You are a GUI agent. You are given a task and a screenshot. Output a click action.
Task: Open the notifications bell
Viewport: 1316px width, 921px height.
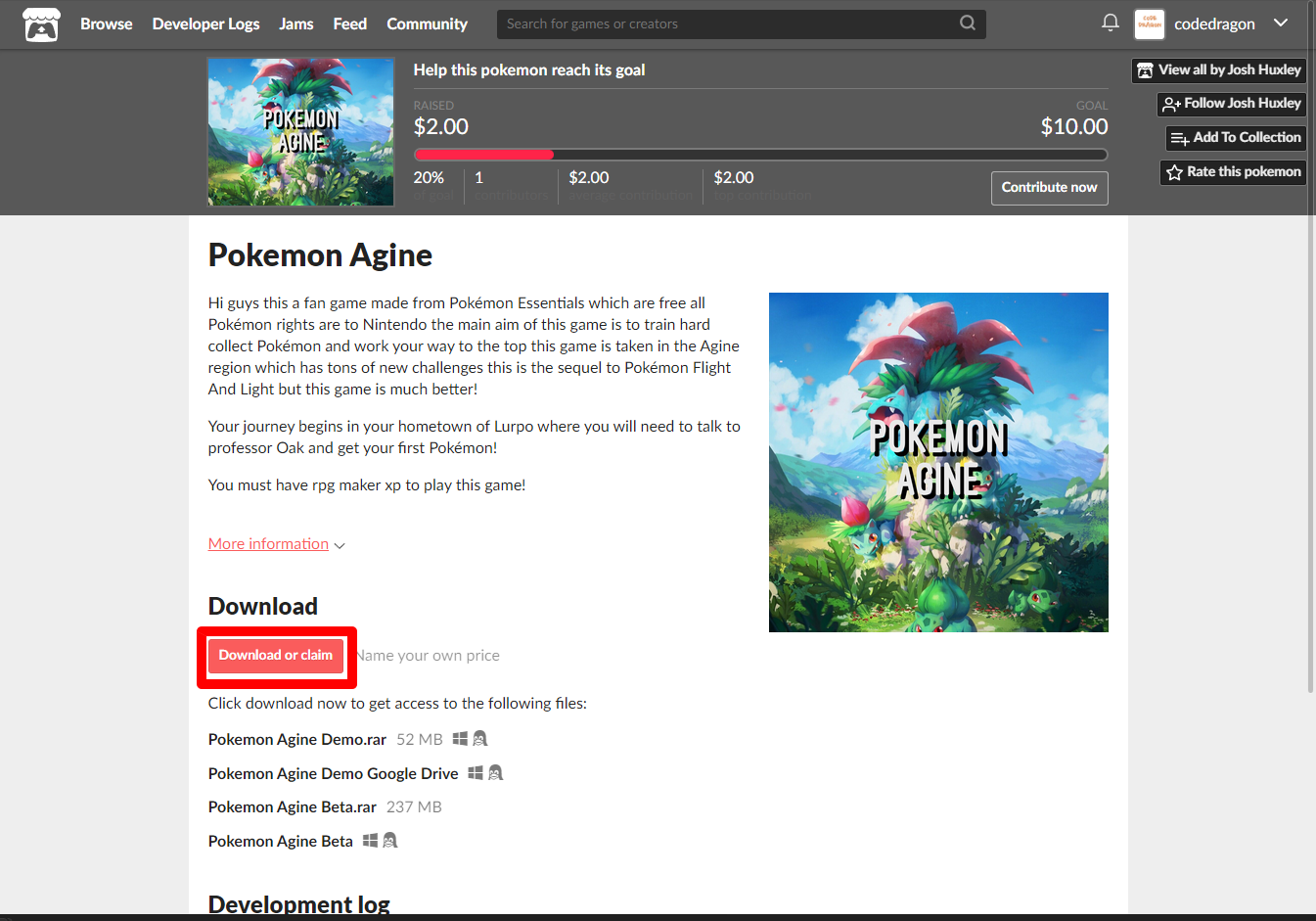(x=1110, y=23)
